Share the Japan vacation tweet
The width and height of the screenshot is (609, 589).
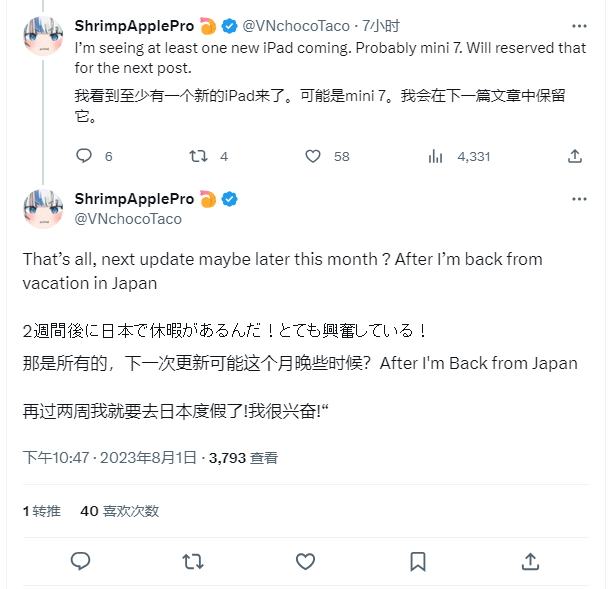[x=530, y=561]
